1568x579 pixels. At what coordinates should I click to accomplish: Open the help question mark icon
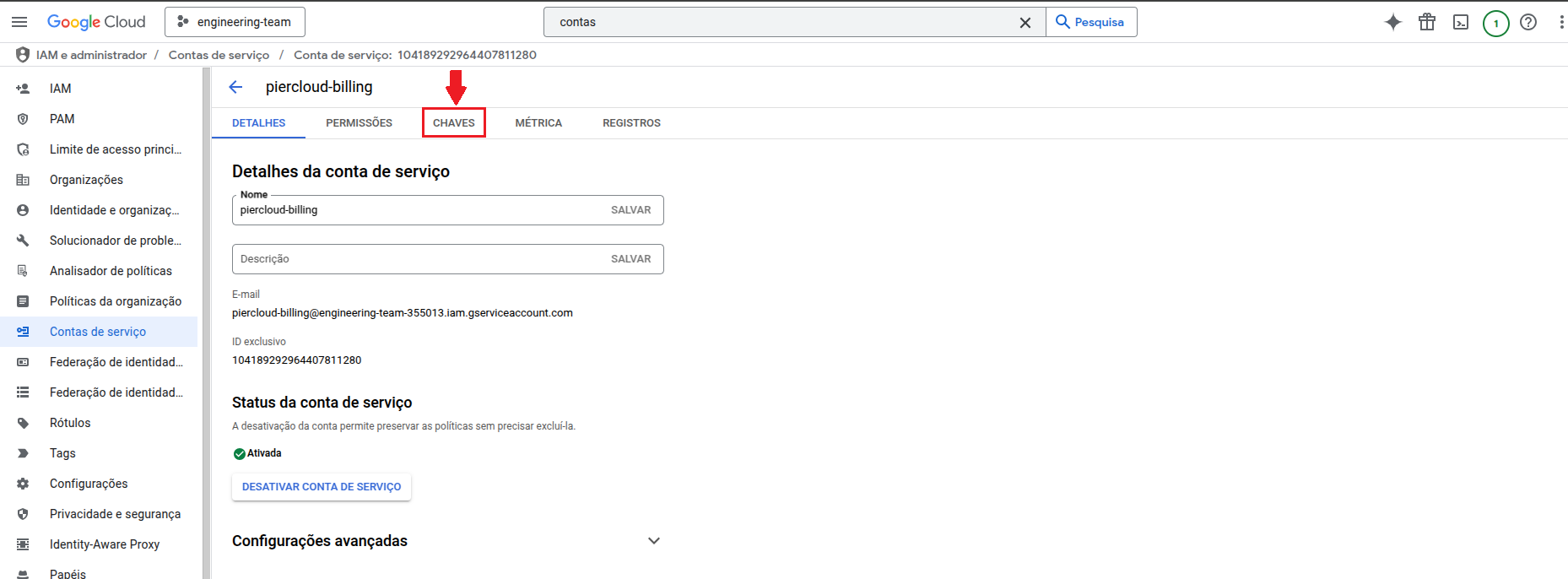coord(1528,22)
